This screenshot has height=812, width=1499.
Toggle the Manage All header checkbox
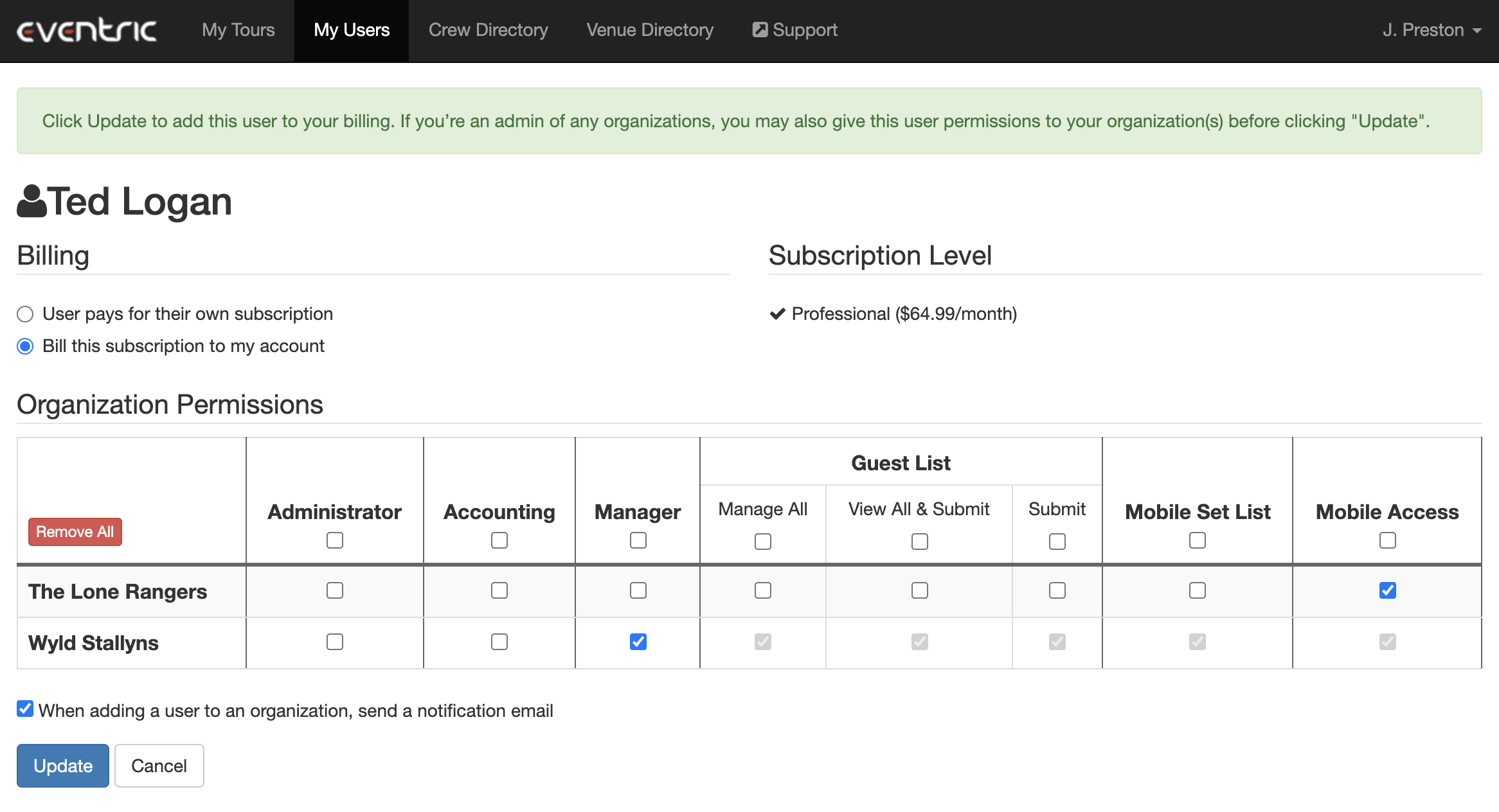tap(763, 542)
